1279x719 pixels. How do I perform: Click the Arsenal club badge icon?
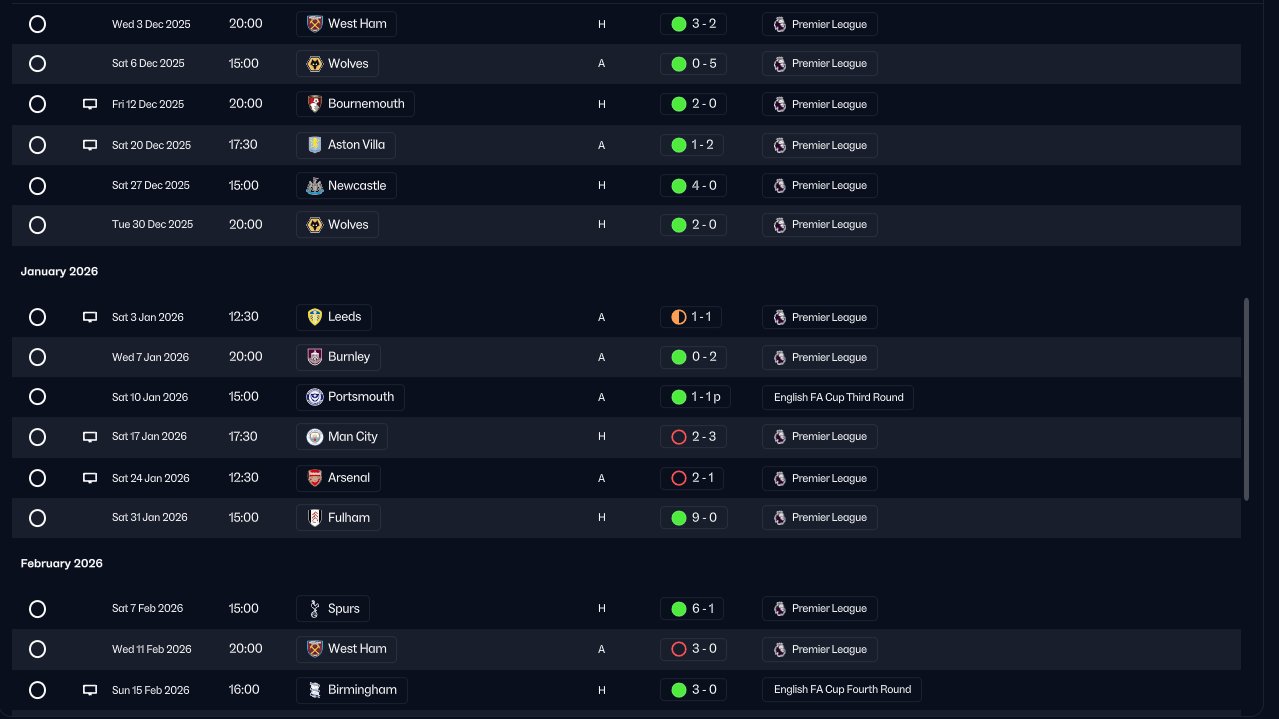coord(314,478)
